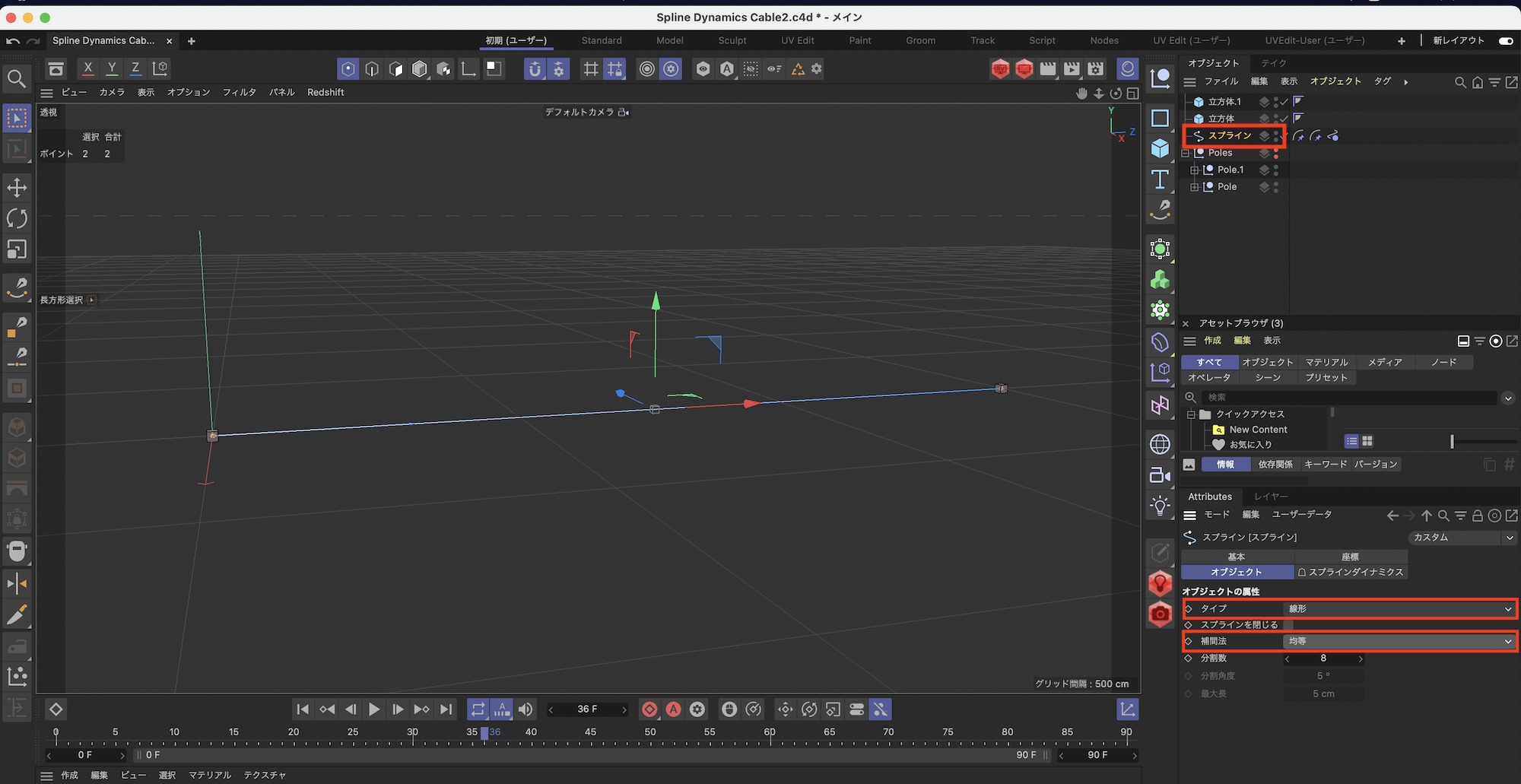Toggle the X axis lock

(88, 68)
